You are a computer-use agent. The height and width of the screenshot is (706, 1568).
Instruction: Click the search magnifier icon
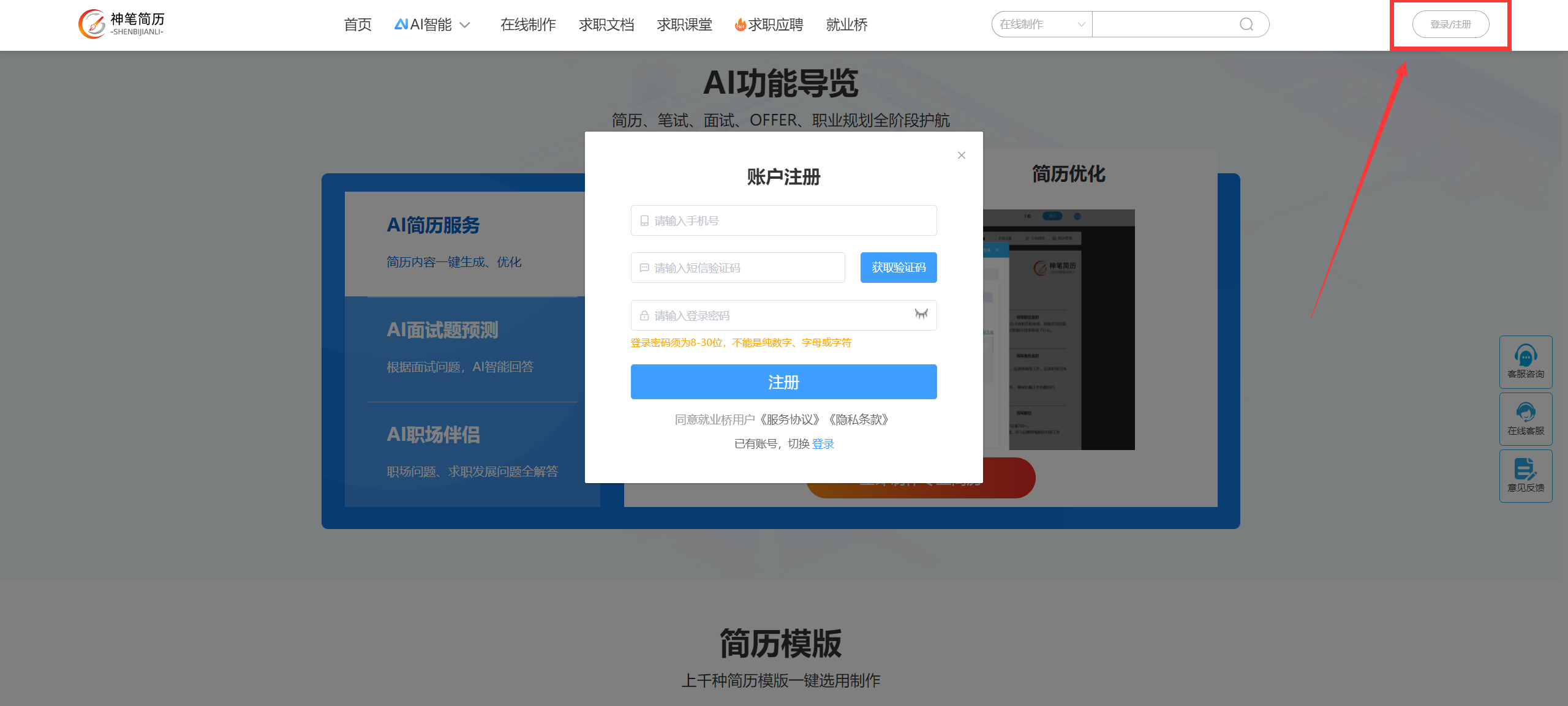click(x=1246, y=24)
